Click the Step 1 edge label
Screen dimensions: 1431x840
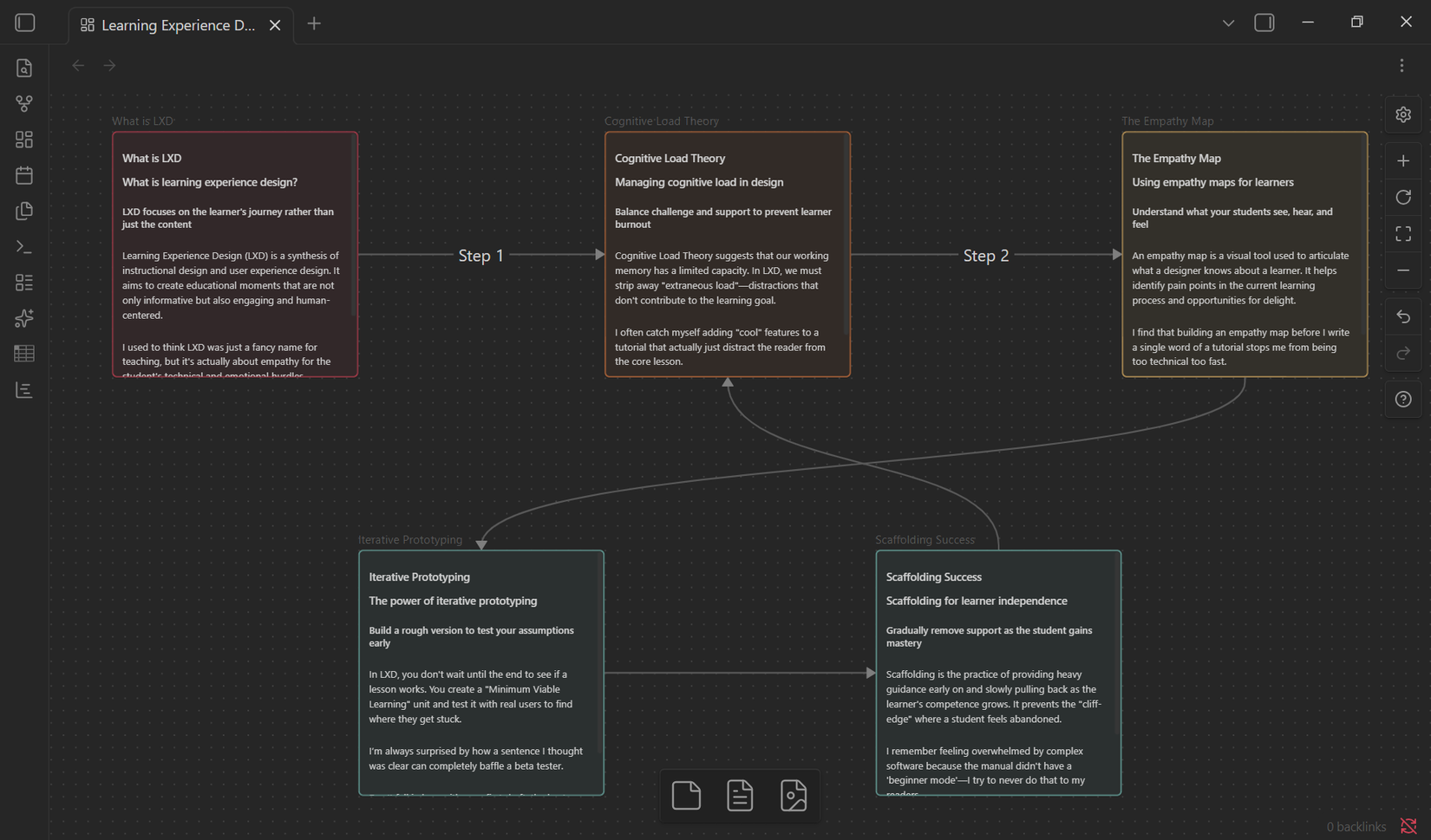click(480, 256)
